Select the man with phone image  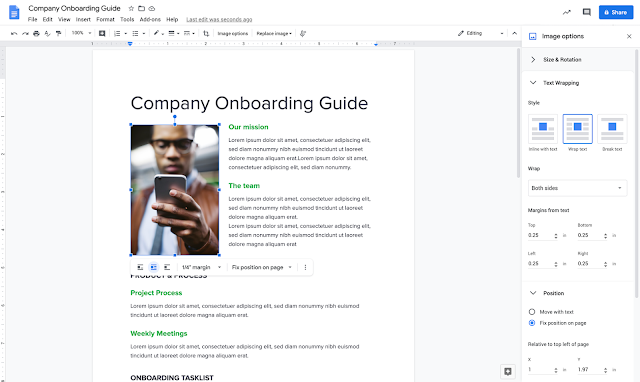click(x=175, y=190)
